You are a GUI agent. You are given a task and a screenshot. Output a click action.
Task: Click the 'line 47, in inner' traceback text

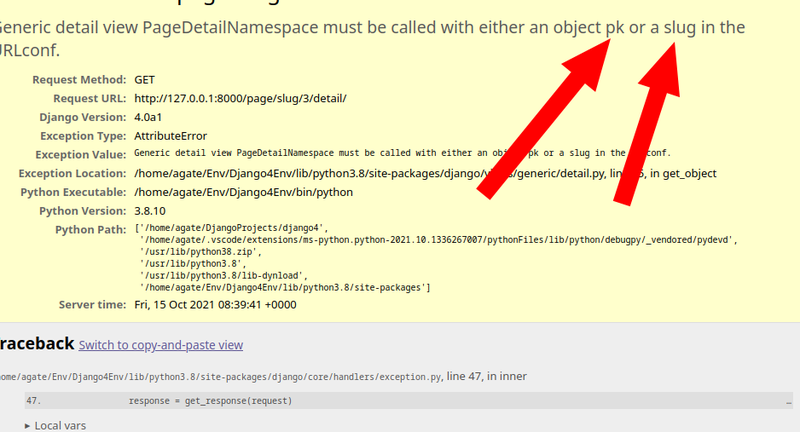487,376
